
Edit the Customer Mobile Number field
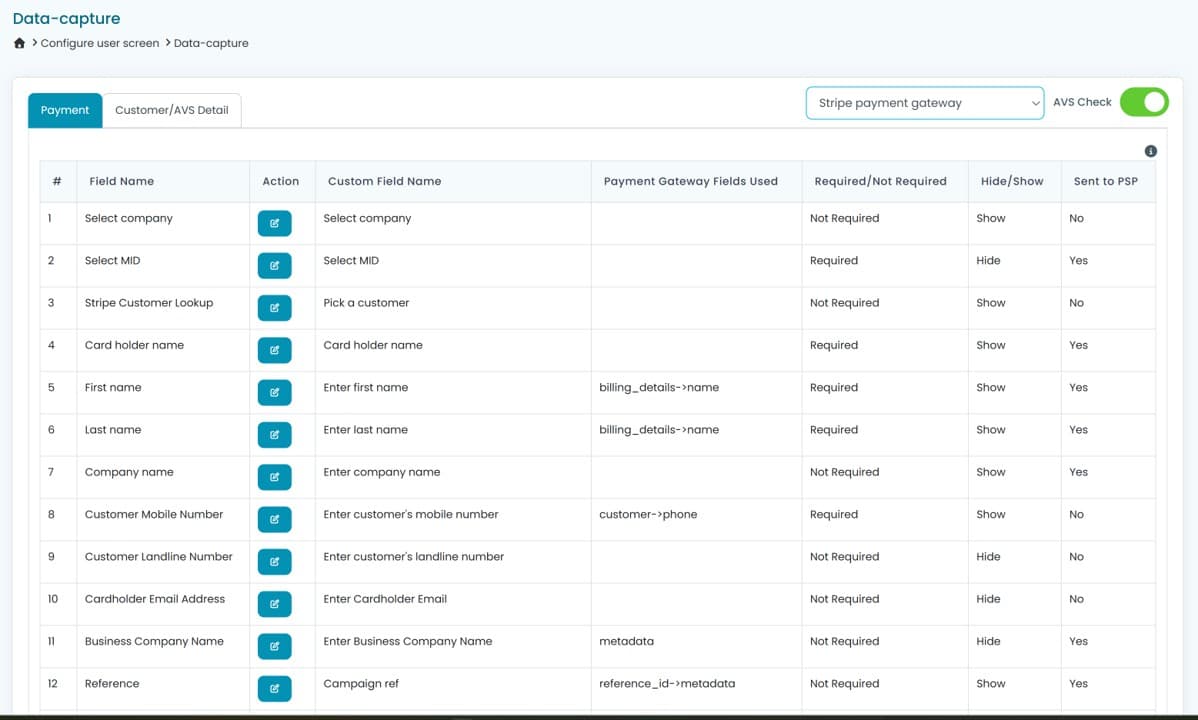[274, 519]
